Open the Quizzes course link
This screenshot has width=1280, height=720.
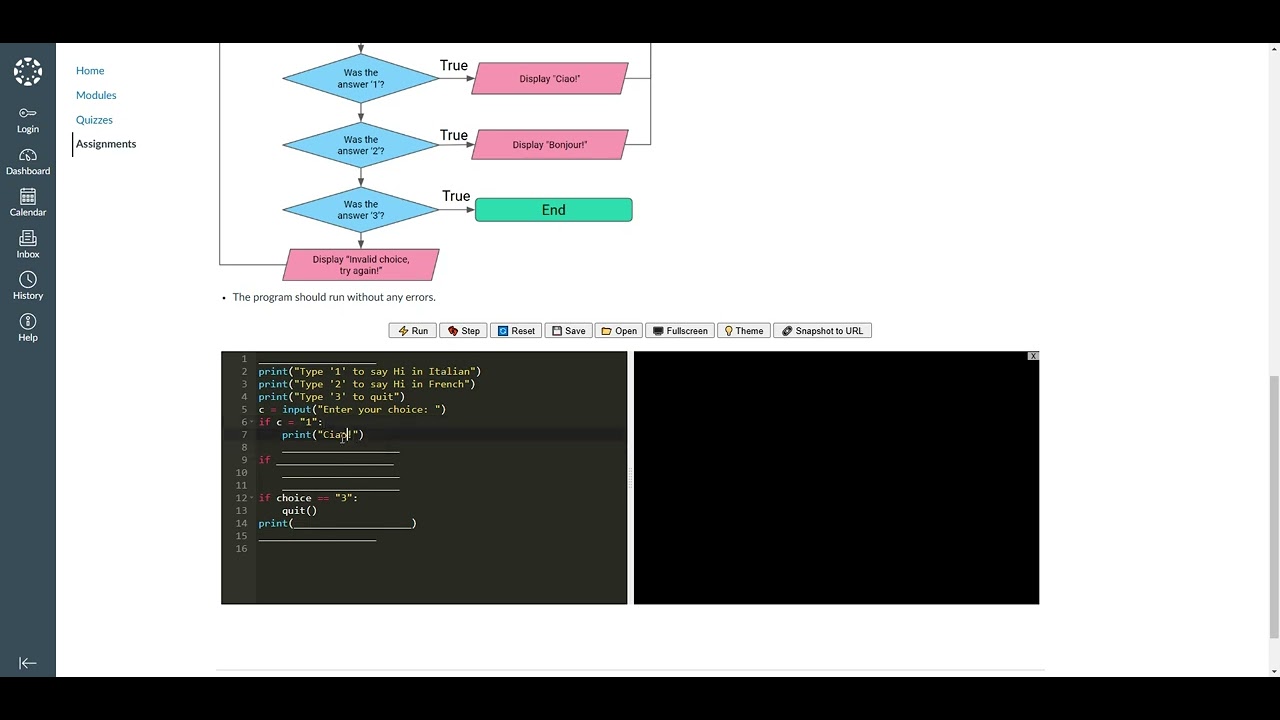click(x=94, y=120)
